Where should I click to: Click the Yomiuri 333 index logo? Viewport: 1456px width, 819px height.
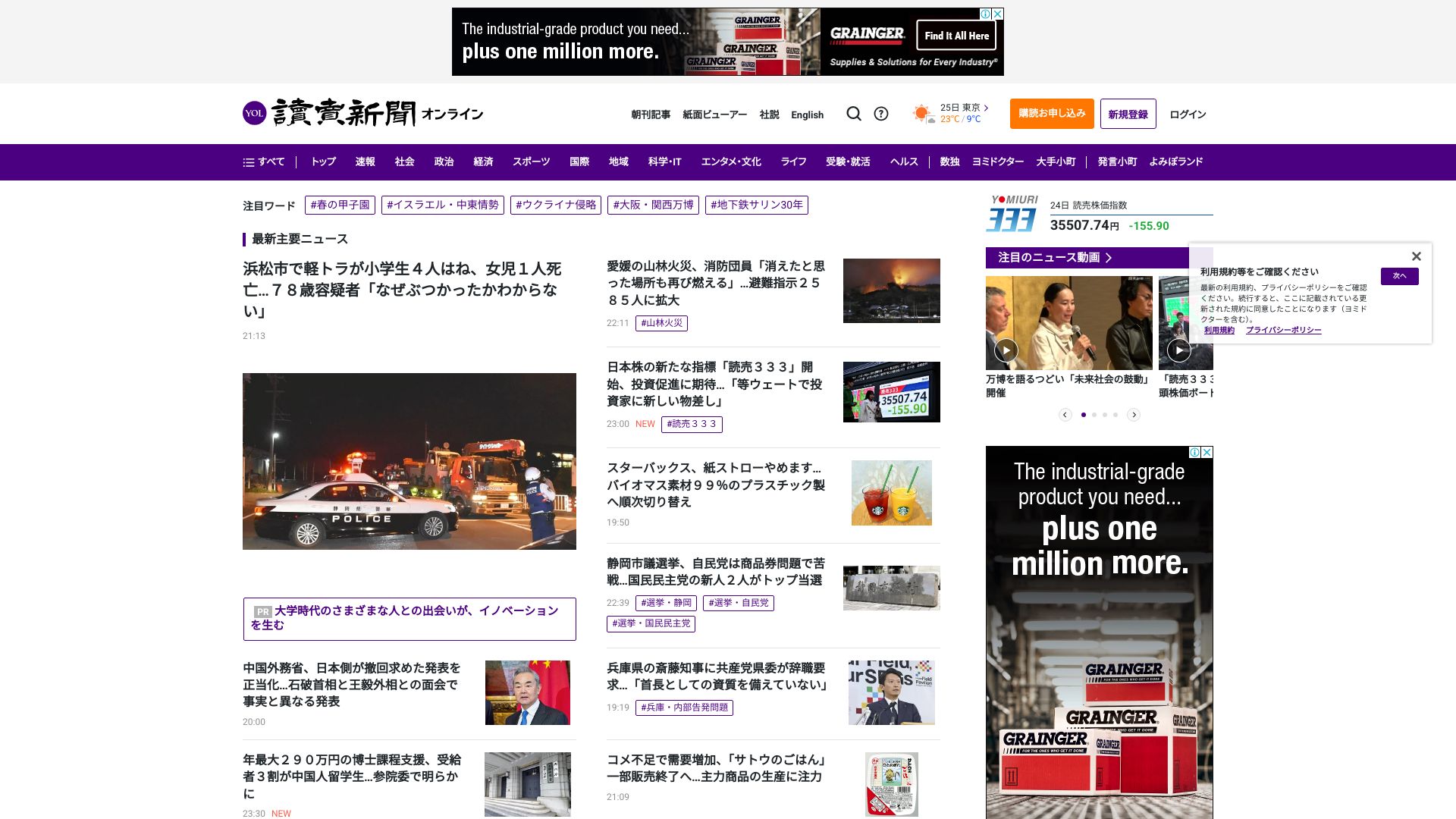1013,213
